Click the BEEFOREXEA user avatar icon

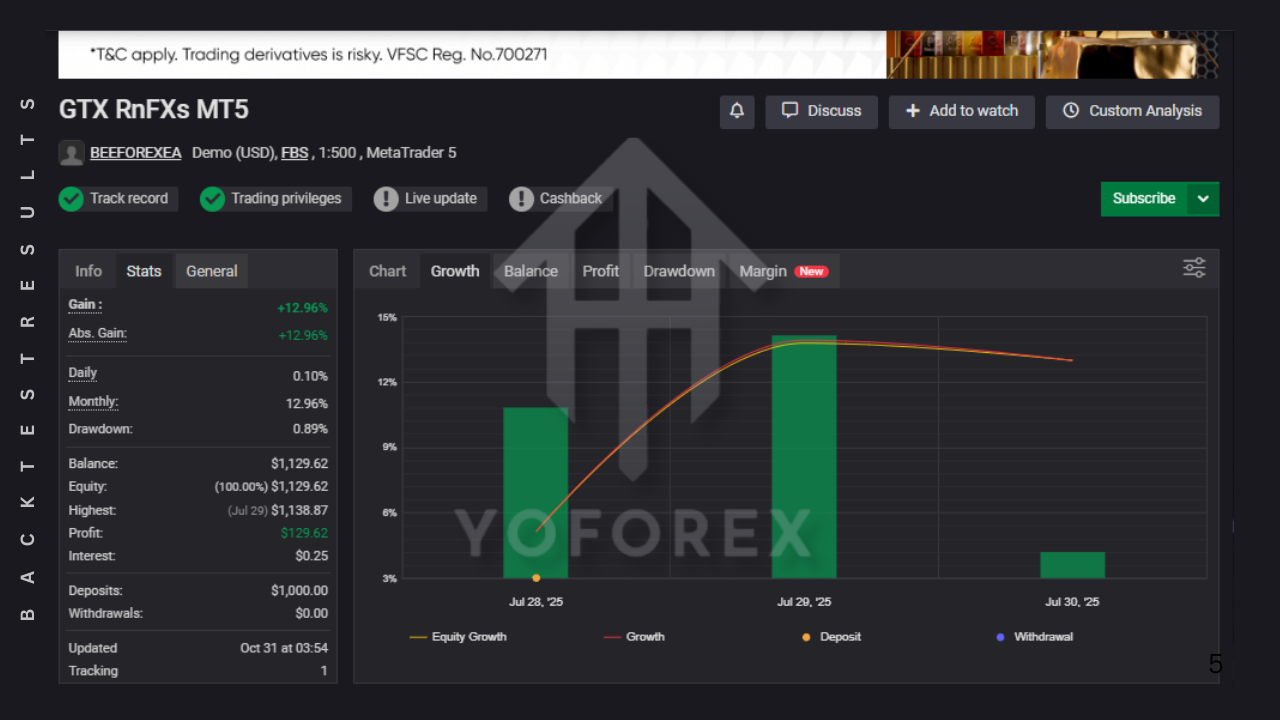coord(71,153)
